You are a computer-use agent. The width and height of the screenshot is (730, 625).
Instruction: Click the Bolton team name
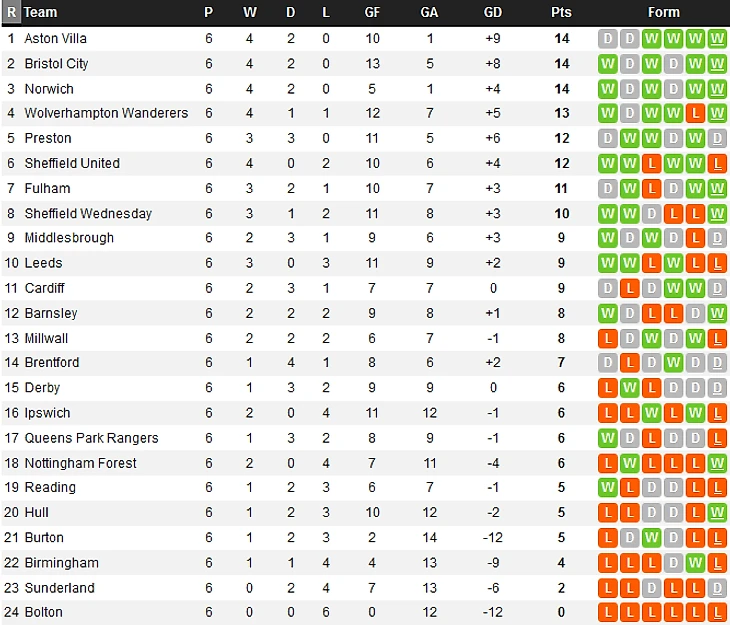[x=43, y=612]
